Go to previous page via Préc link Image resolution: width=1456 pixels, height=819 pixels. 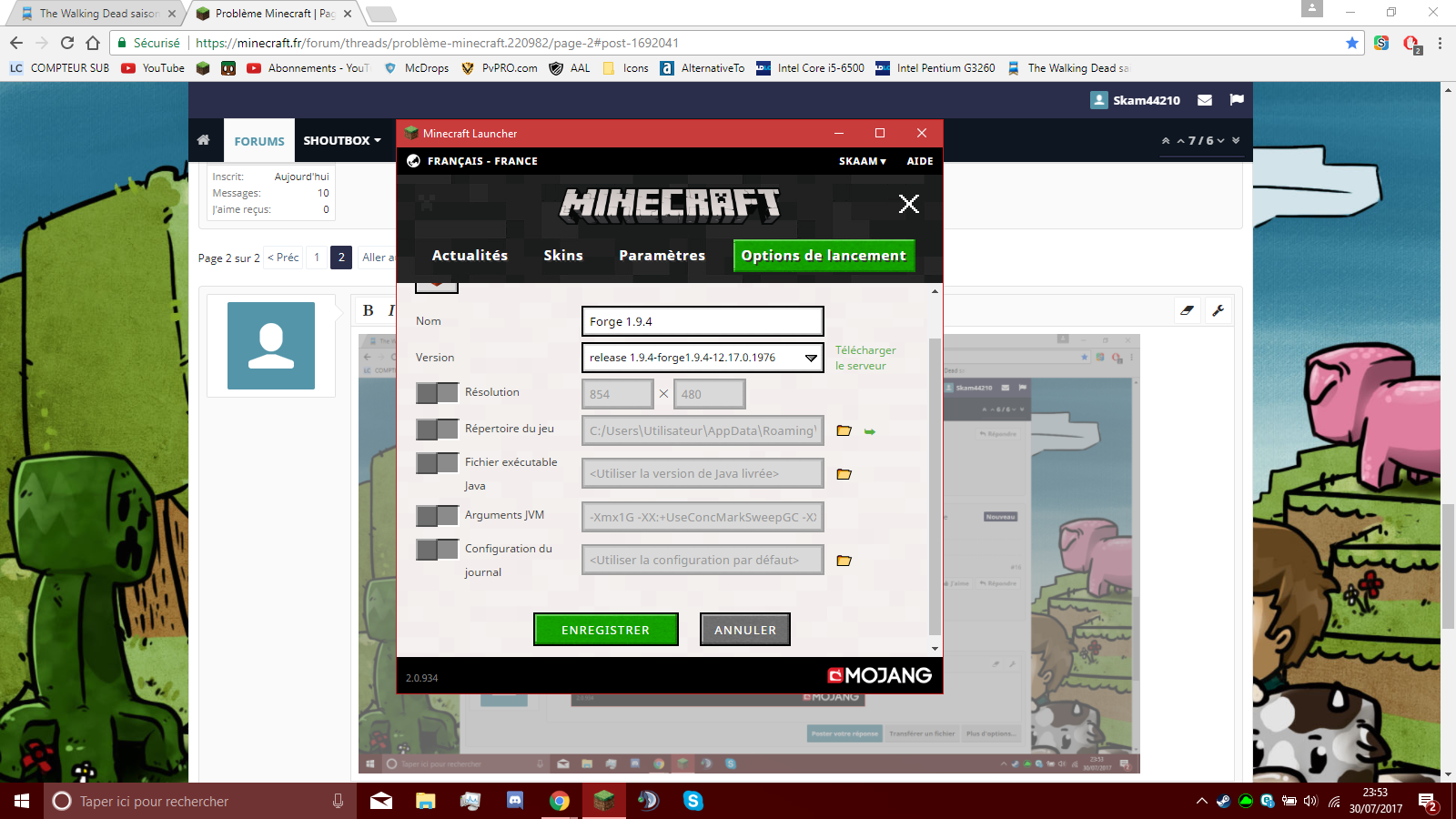[x=283, y=258]
